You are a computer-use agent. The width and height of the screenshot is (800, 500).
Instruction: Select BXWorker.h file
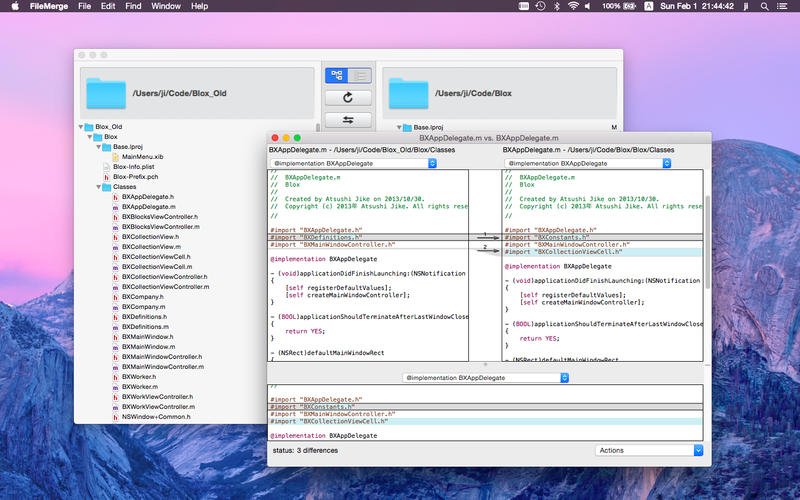139,377
